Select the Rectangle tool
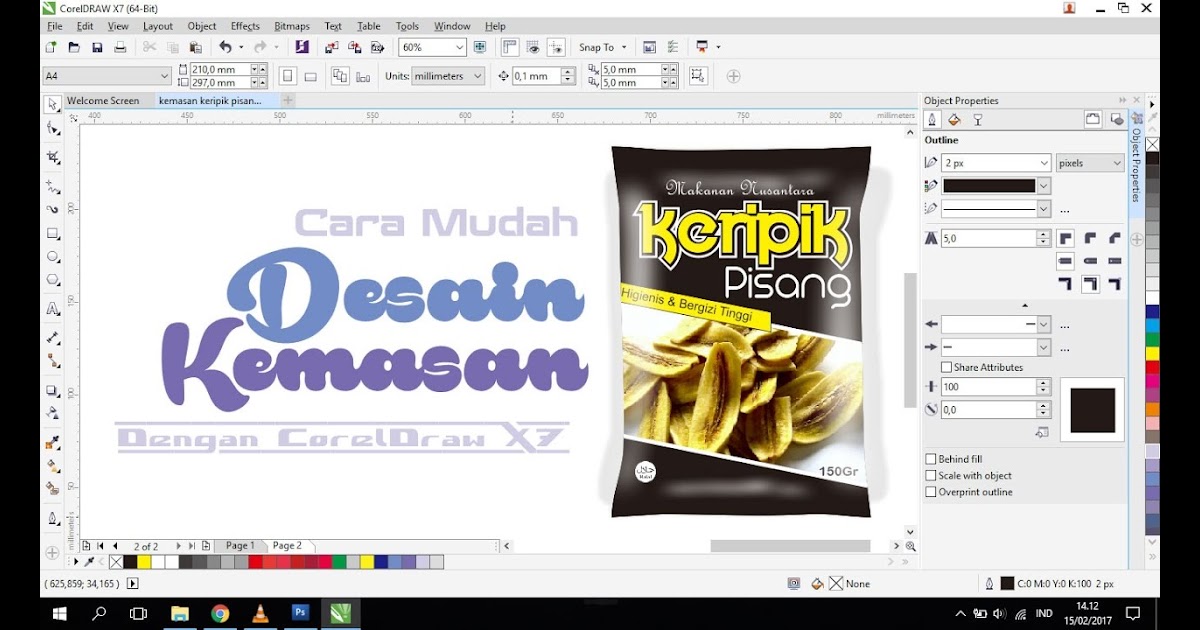Viewport: 1200px width, 630px height. (53, 234)
